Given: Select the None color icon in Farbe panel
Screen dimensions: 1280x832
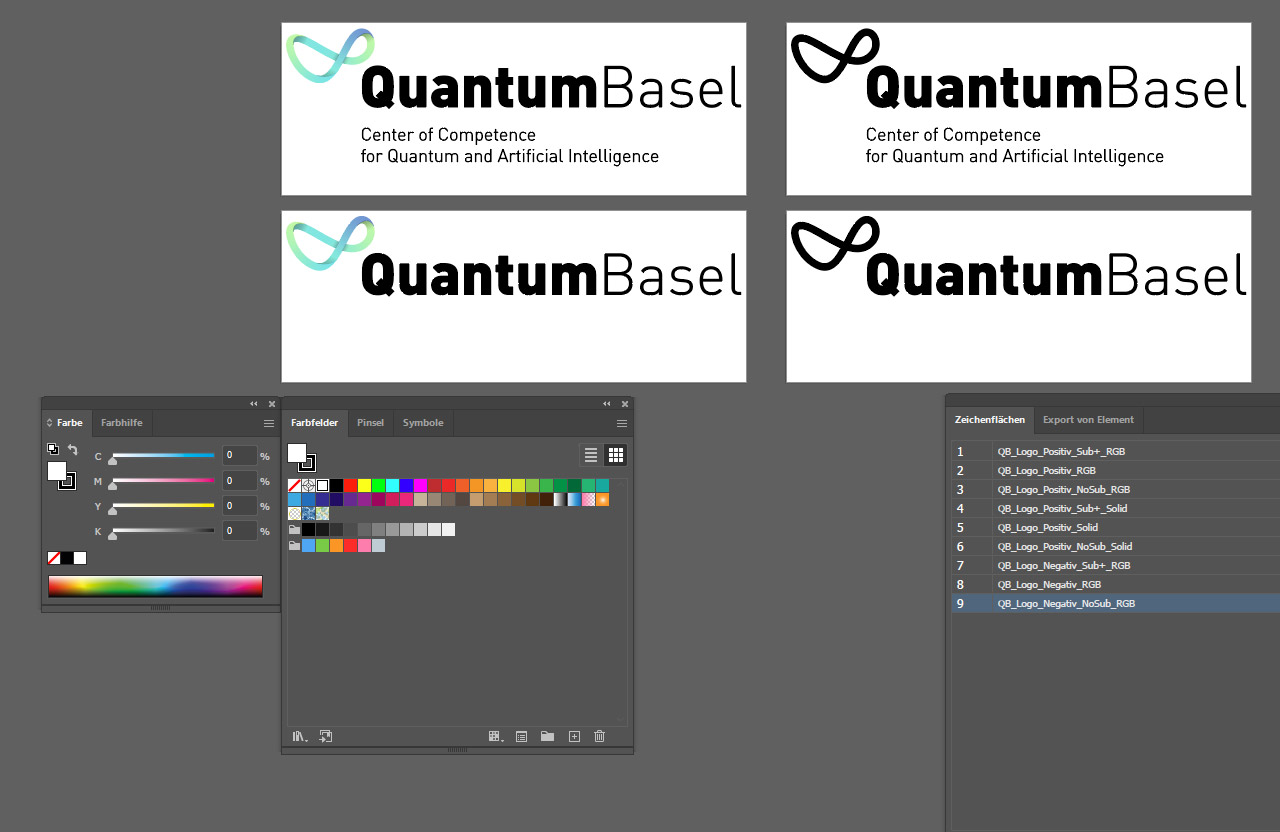Looking at the screenshot, I should [53, 557].
